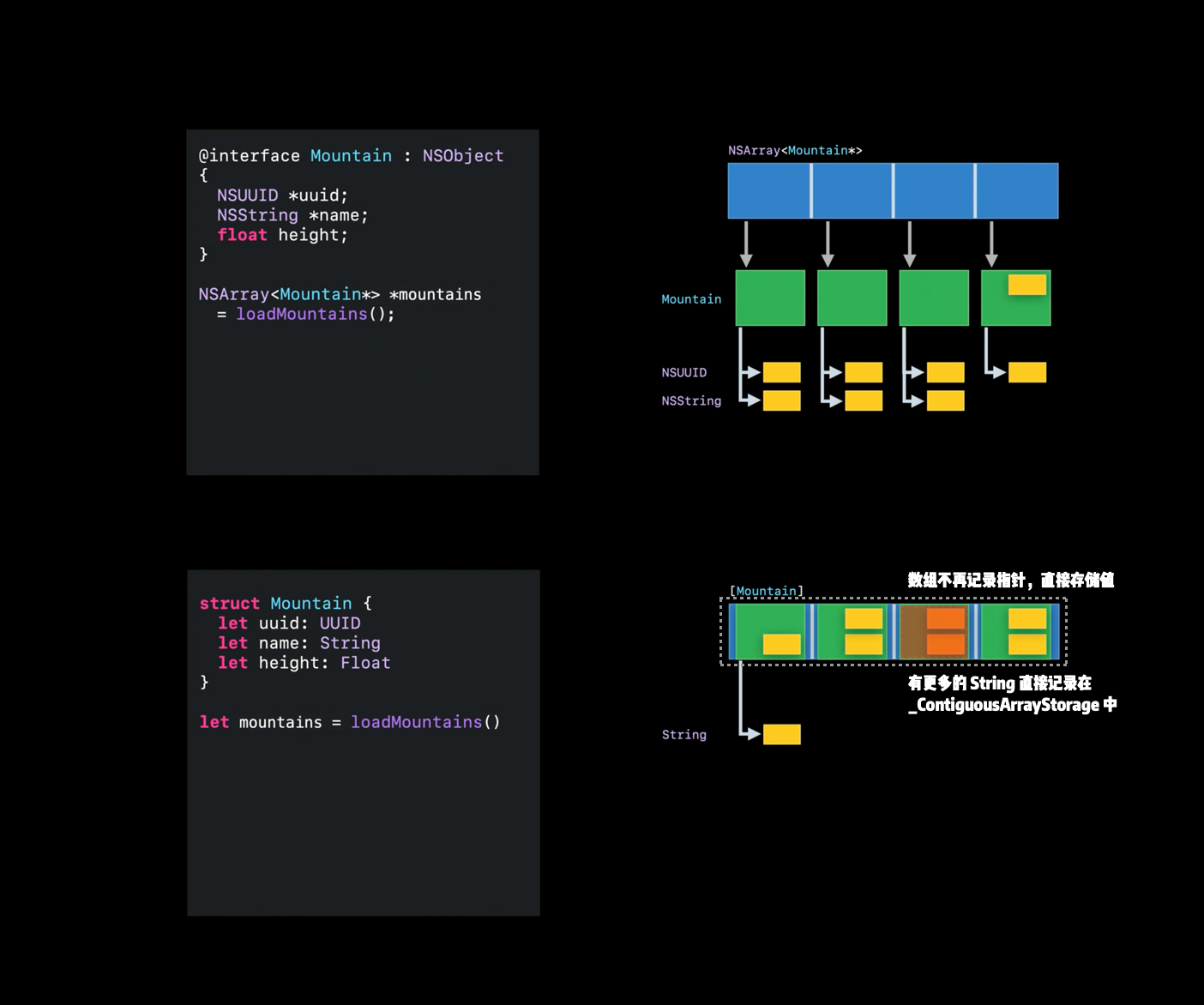Click loadMountains() in the Swift code
This screenshot has width=1204, height=1005.
pyautogui.click(x=425, y=722)
